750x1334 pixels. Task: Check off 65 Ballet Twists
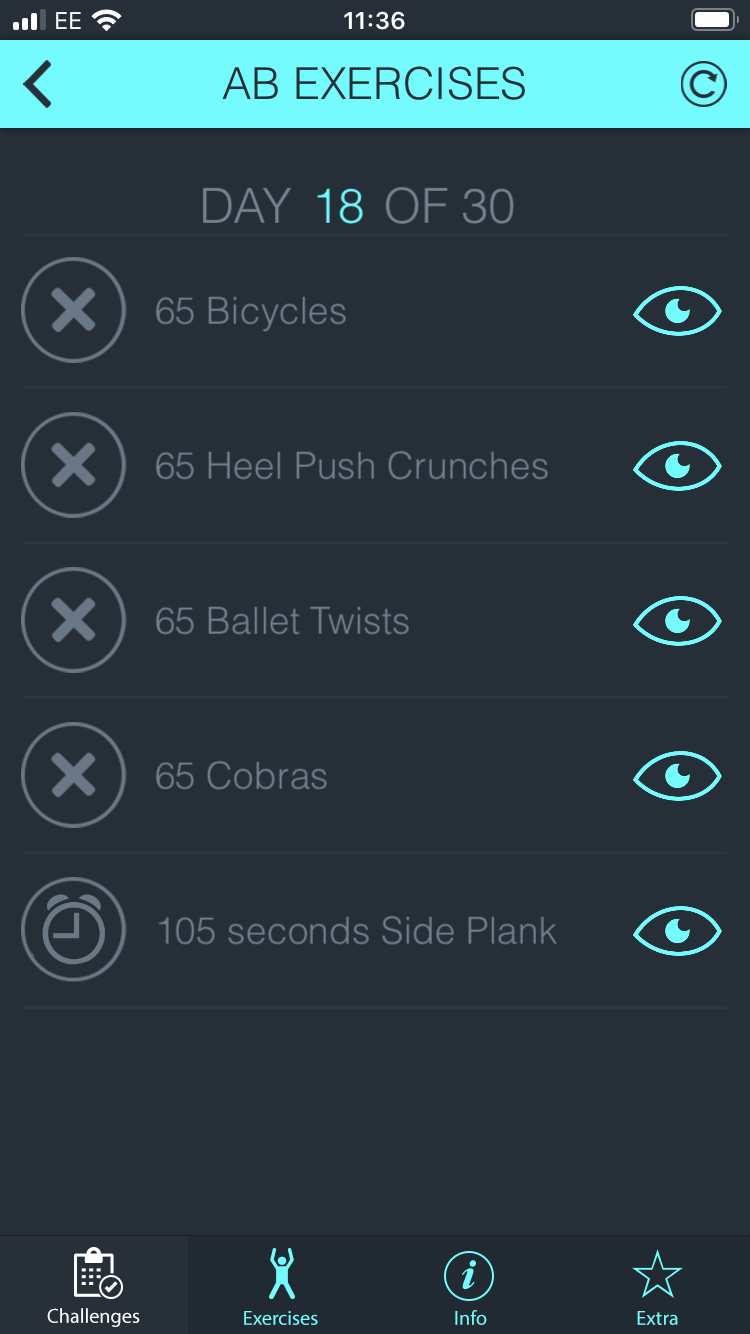(73, 621)
